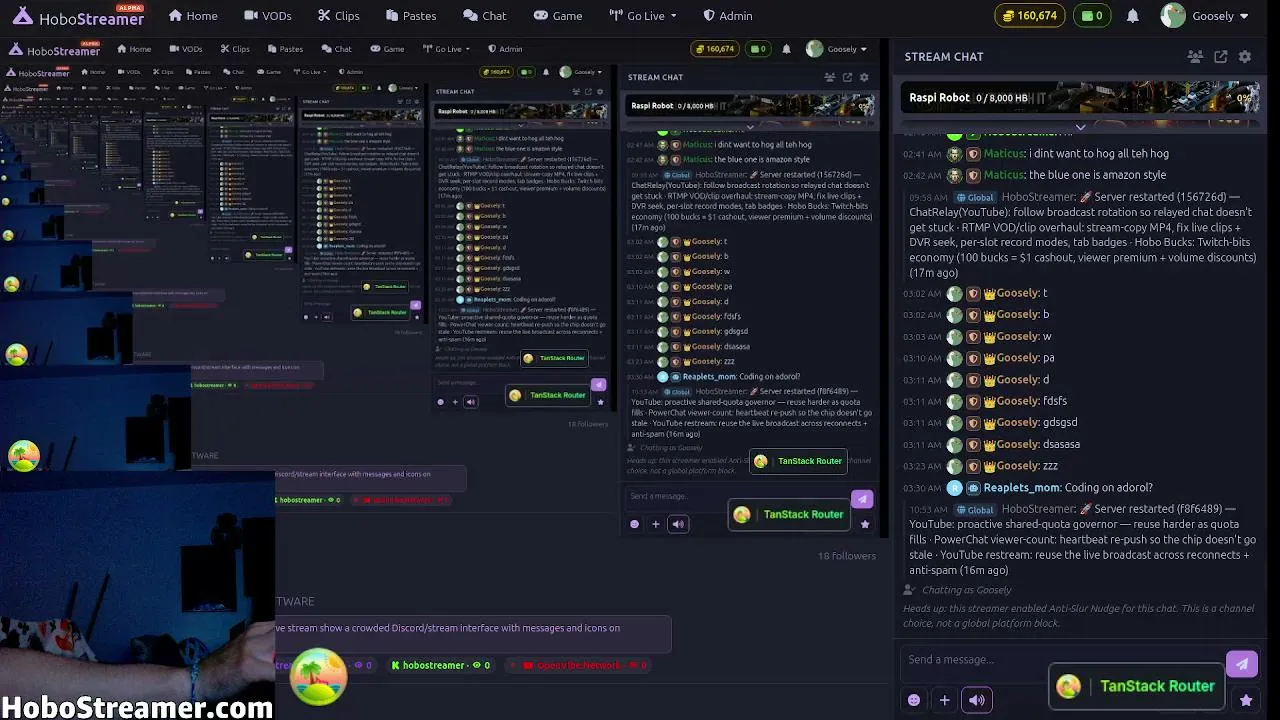Click the crown badge on Goosely's 'fdsfs' message in main chat
The height and width of the screenshot is (720, 1280).
click(x=990, y=401)
